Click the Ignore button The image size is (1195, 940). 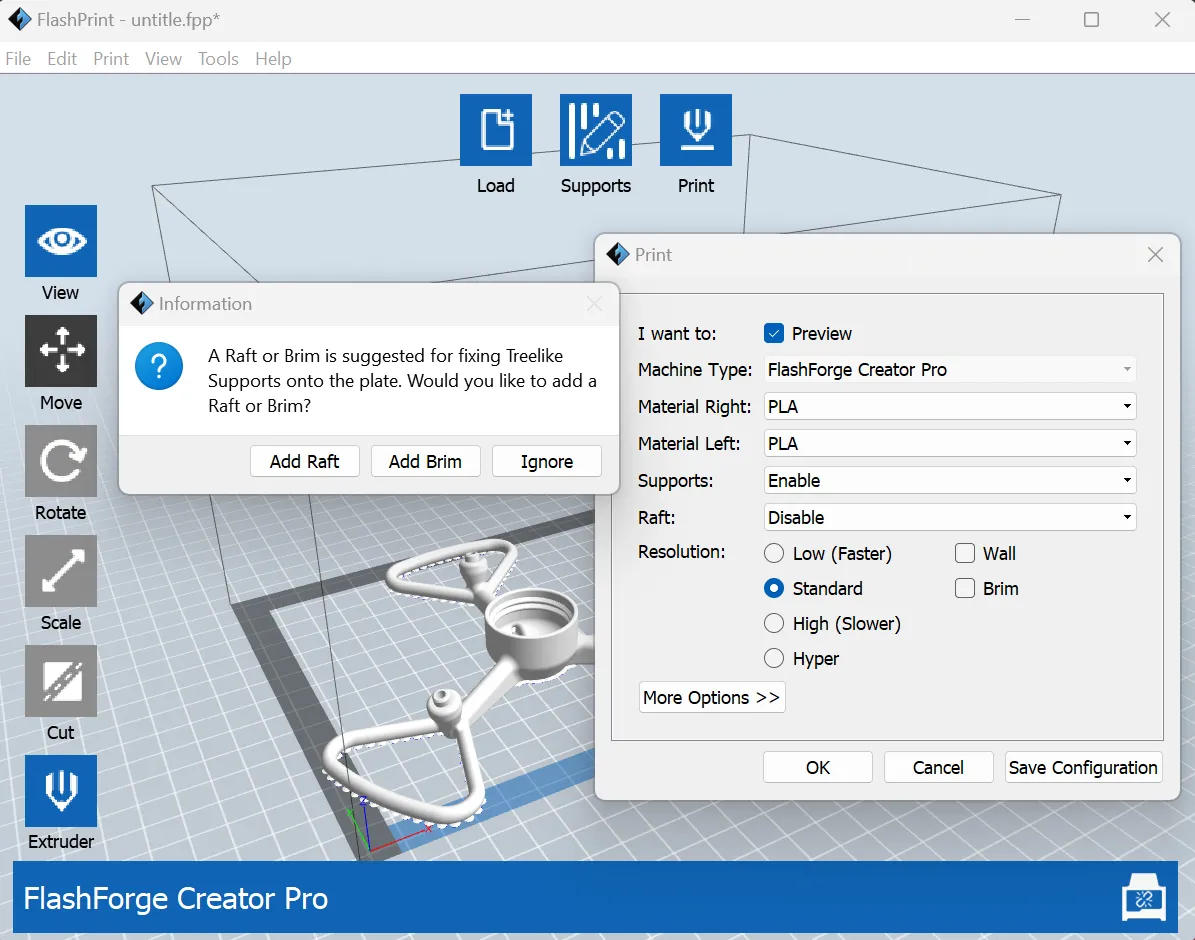(x=546, y=461)
